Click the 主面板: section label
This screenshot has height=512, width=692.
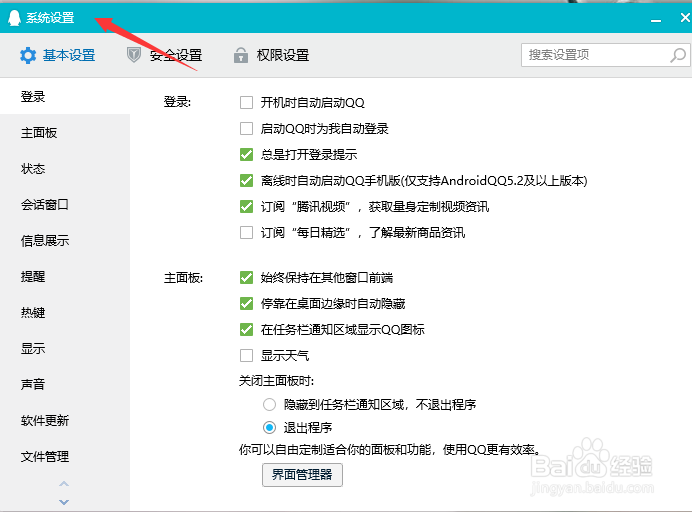183,278
